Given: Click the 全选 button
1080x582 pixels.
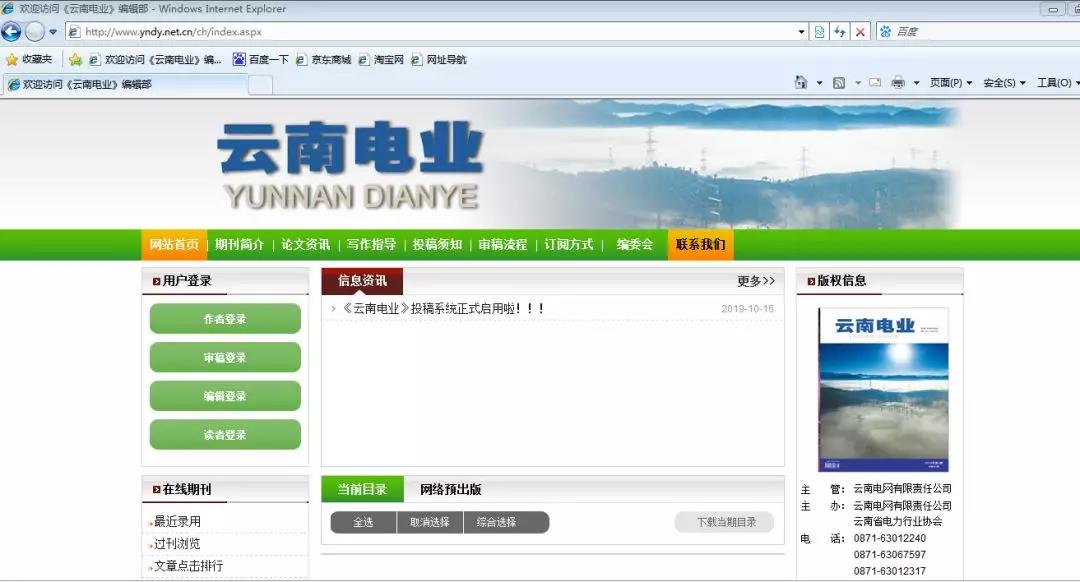Looking at the screenshot, I should pos(363,522).
